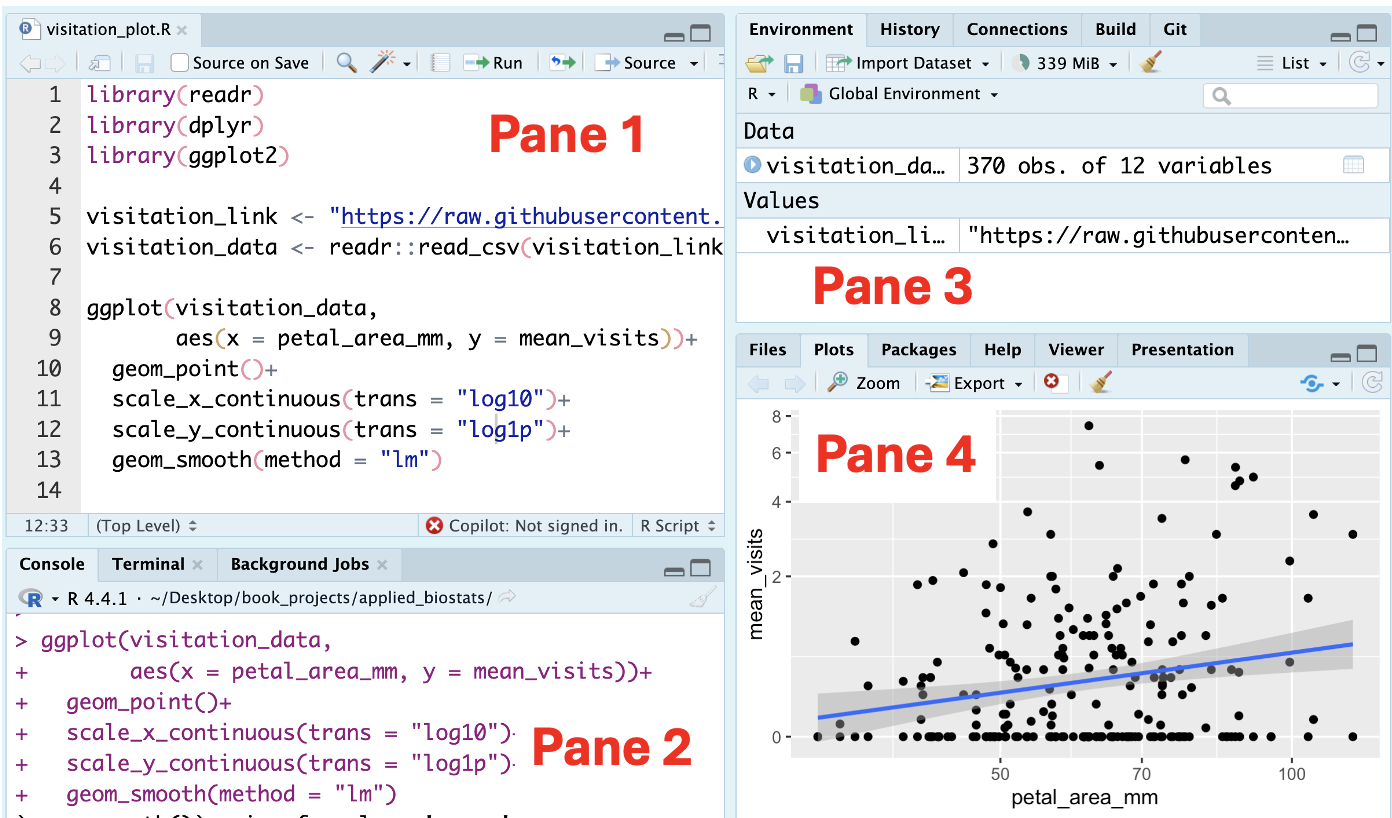Open the Packages tab

pyautogui.click(x=918, y=349)
